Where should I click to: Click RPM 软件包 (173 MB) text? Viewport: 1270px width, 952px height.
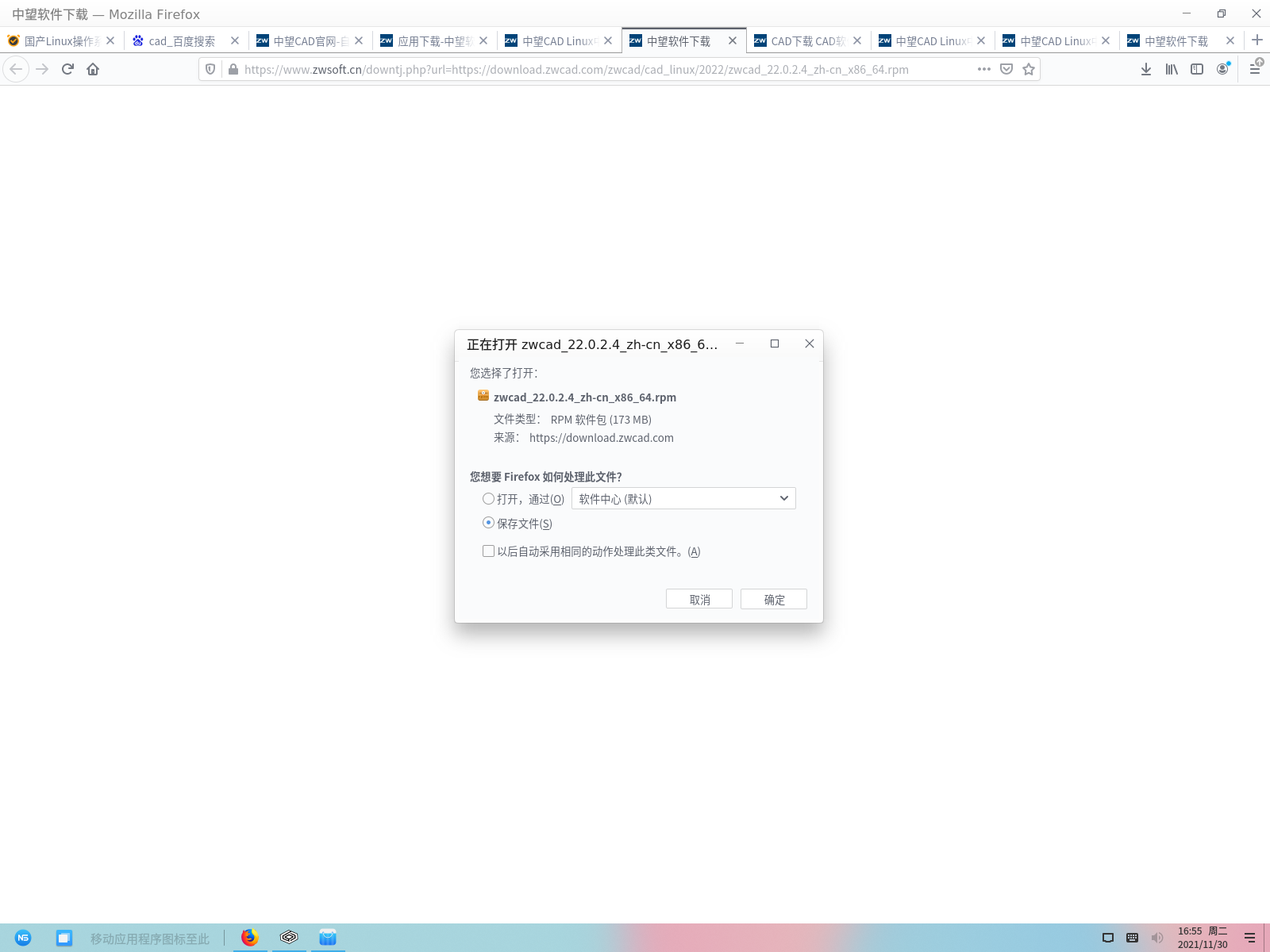click(601, 420)
